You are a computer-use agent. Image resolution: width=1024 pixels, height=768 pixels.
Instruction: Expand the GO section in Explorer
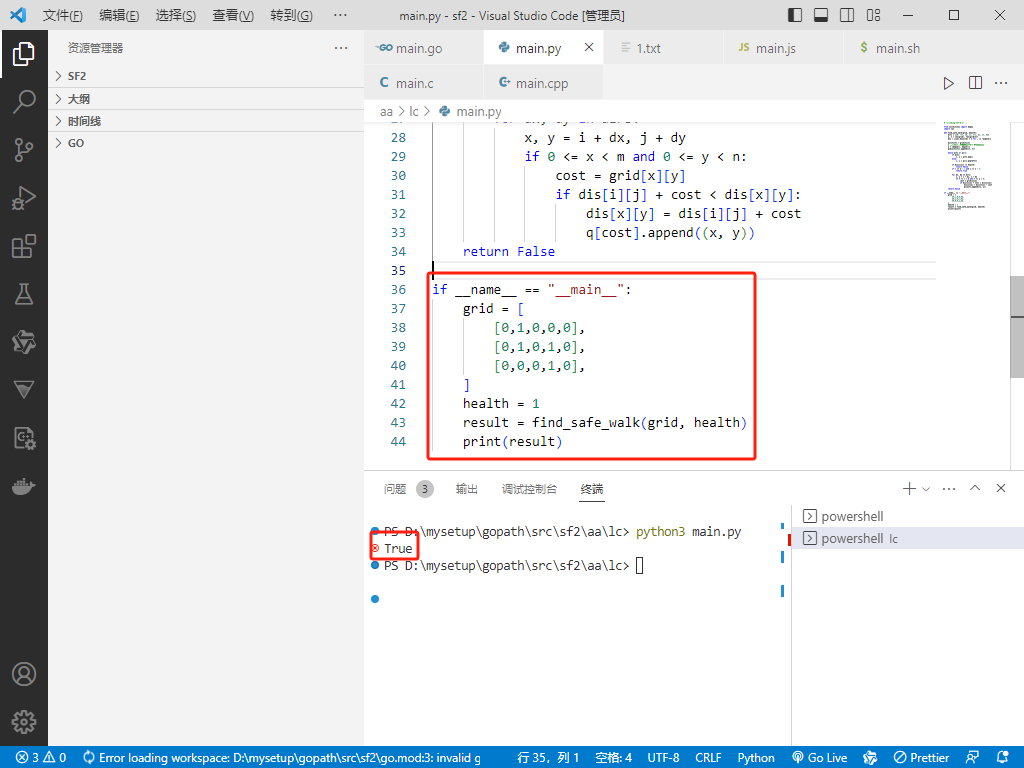pyautogui.click(x=206, y=143)
